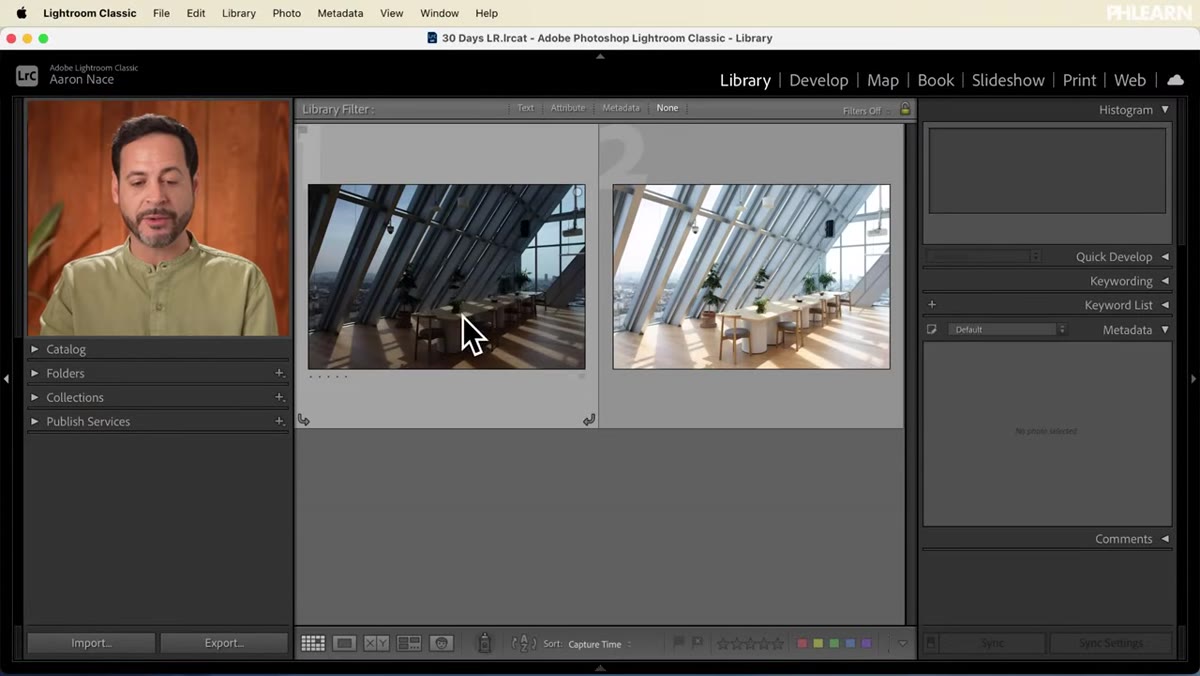
Task: Click the metadata preset edit icon
Action: pyautogui.click(x=932, y=329)
